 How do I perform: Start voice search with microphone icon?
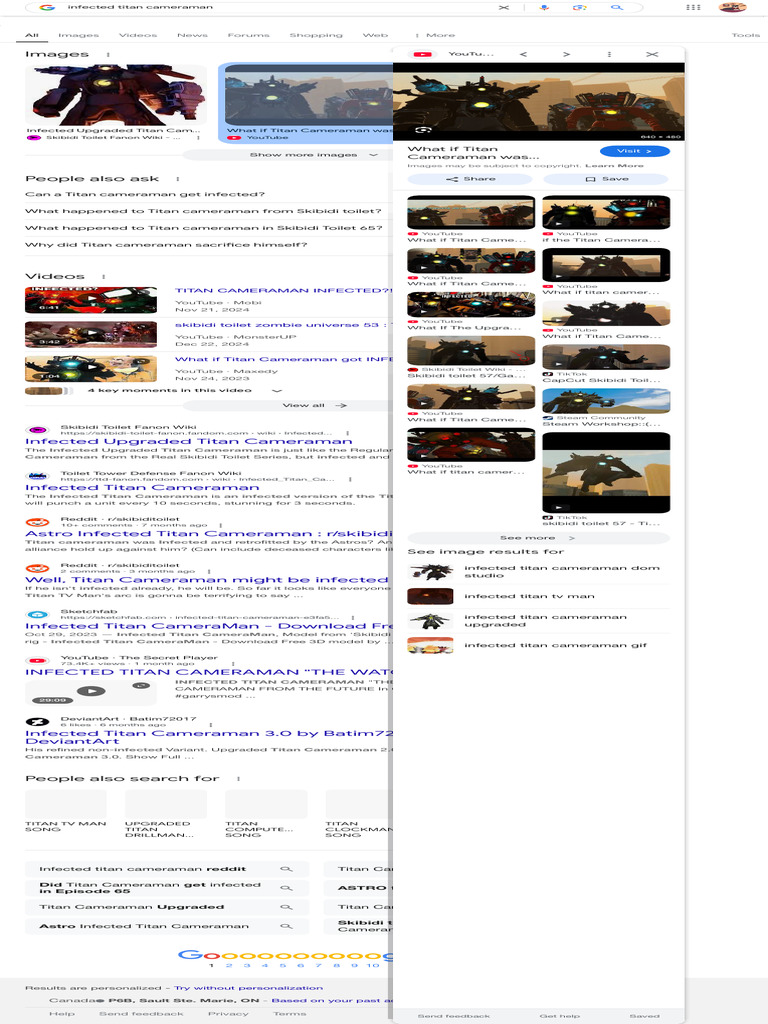pyautogui.click(x=544, y=7)
